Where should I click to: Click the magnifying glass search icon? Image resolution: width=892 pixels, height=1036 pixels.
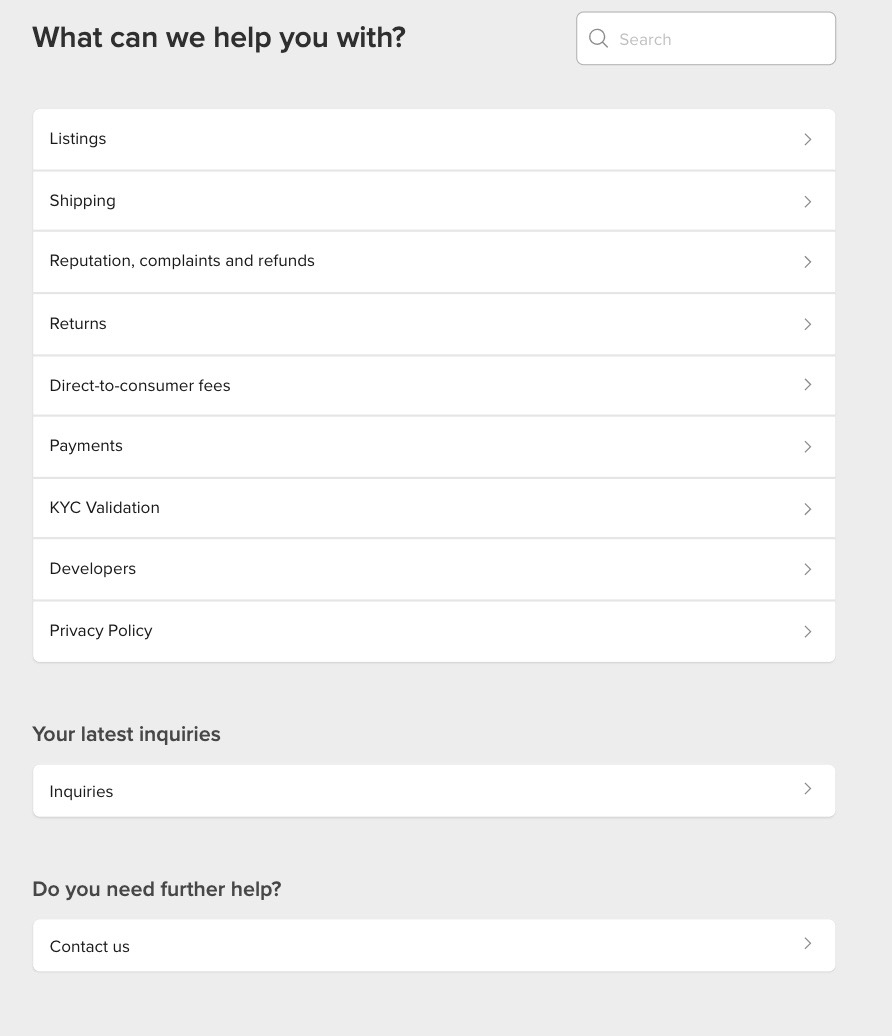[598, 38]
